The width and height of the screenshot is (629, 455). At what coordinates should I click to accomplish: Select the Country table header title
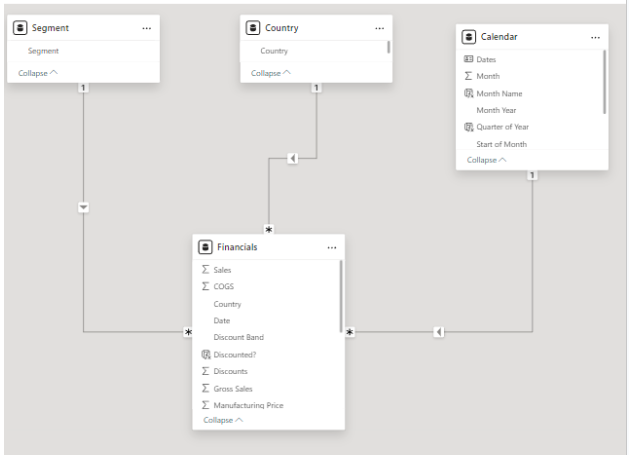(x=282, y=28)
